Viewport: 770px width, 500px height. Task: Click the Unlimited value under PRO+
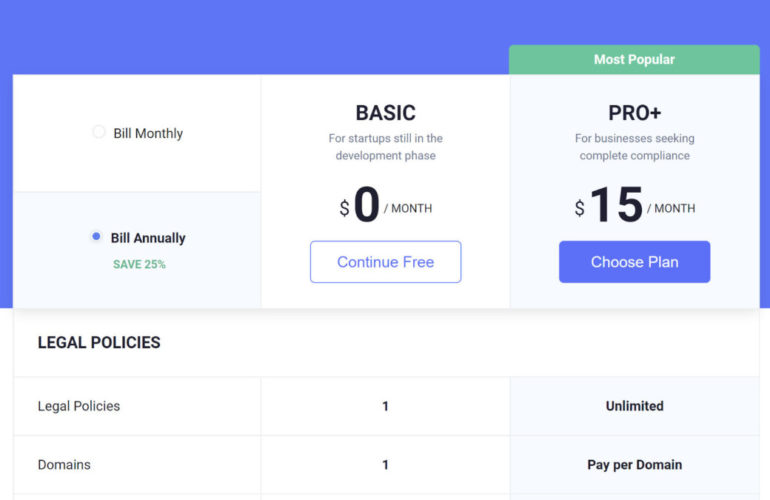634,406
